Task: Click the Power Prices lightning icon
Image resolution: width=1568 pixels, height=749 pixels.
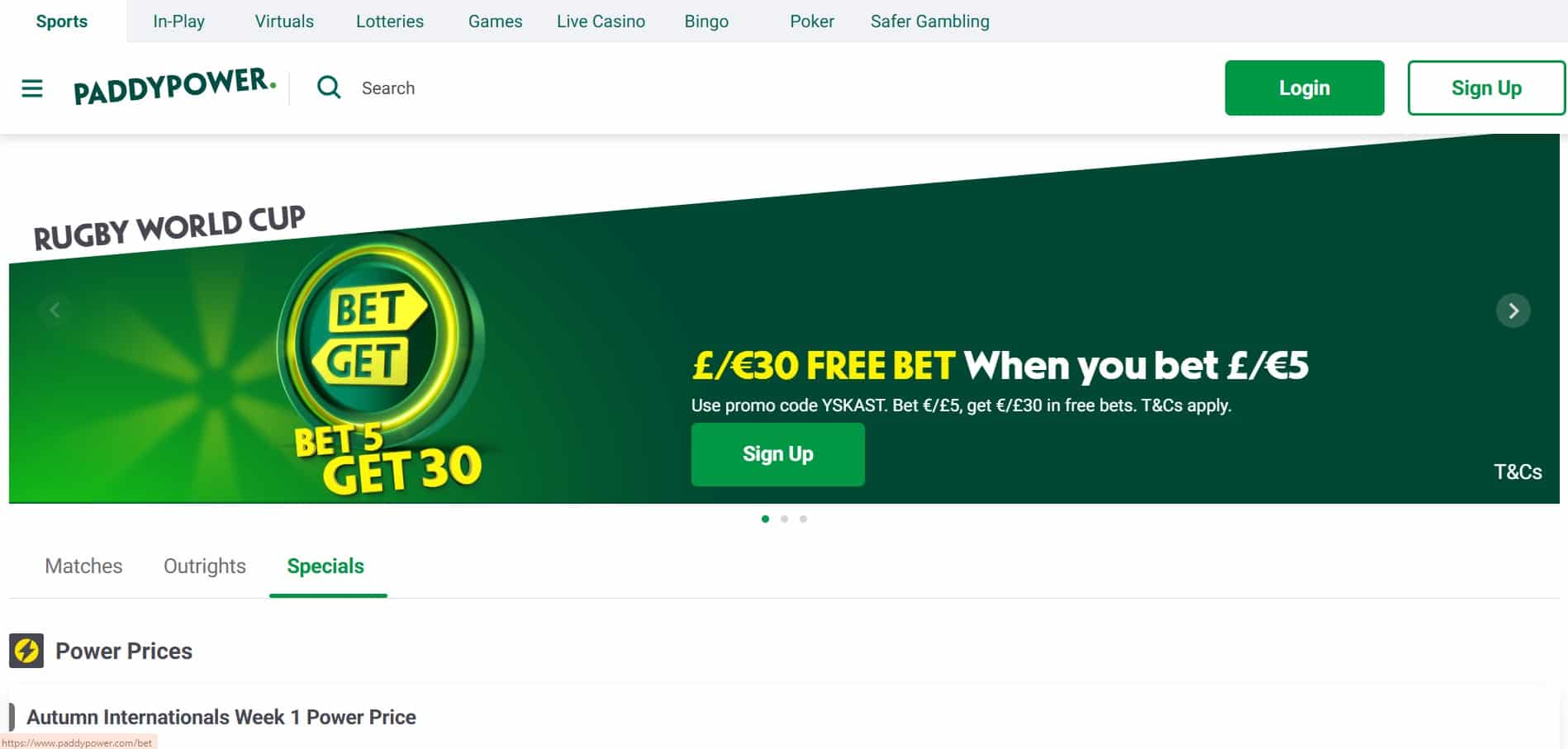Action: 26,651
